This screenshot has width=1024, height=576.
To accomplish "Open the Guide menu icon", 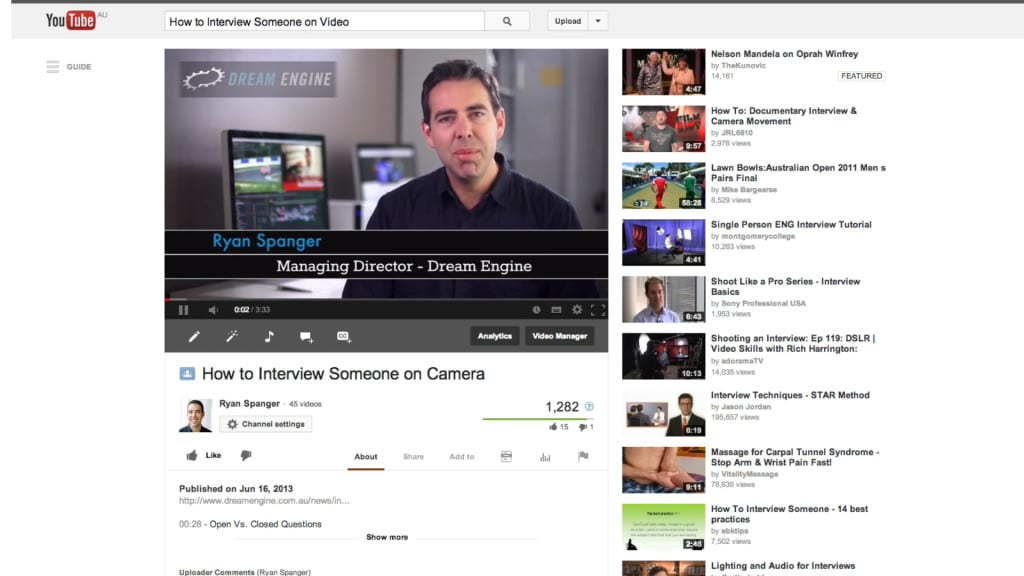I will 53,67.
